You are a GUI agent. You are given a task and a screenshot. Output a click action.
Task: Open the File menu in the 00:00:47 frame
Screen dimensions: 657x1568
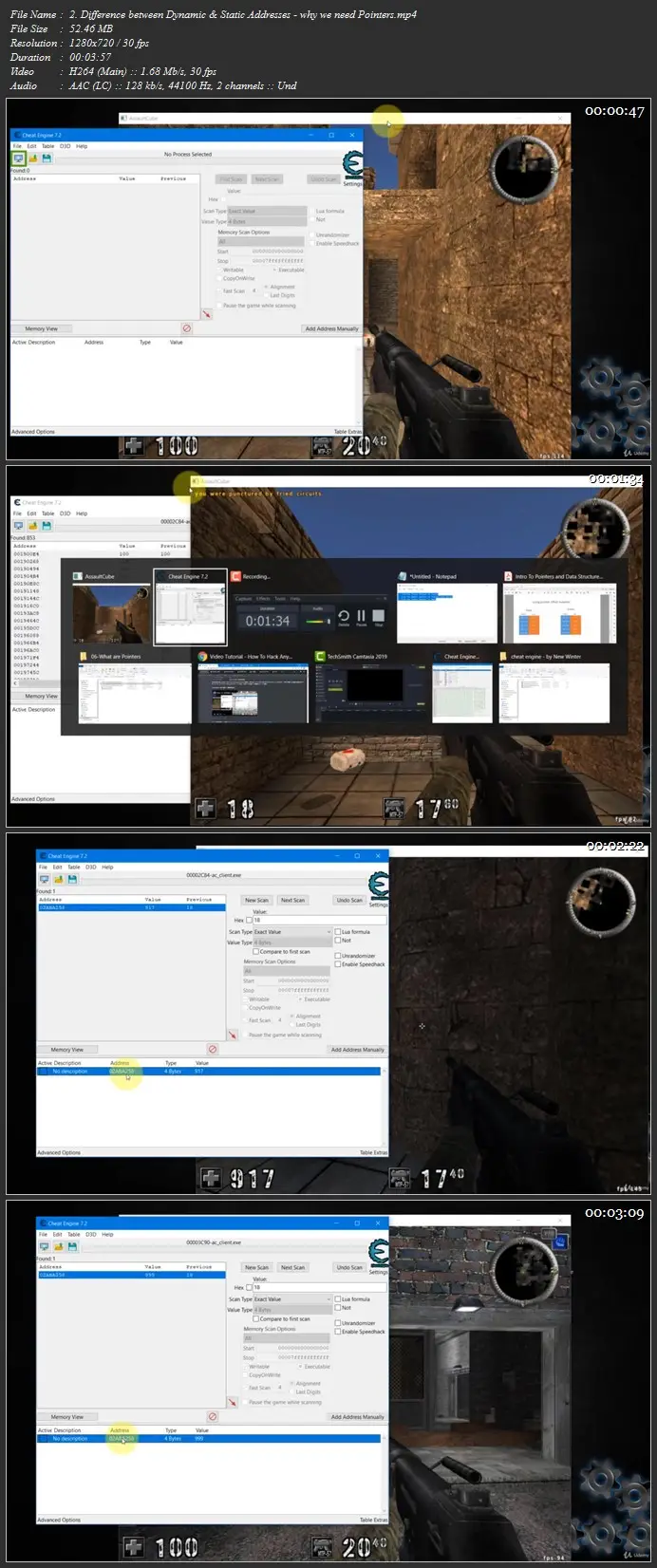tap(17, 146)
